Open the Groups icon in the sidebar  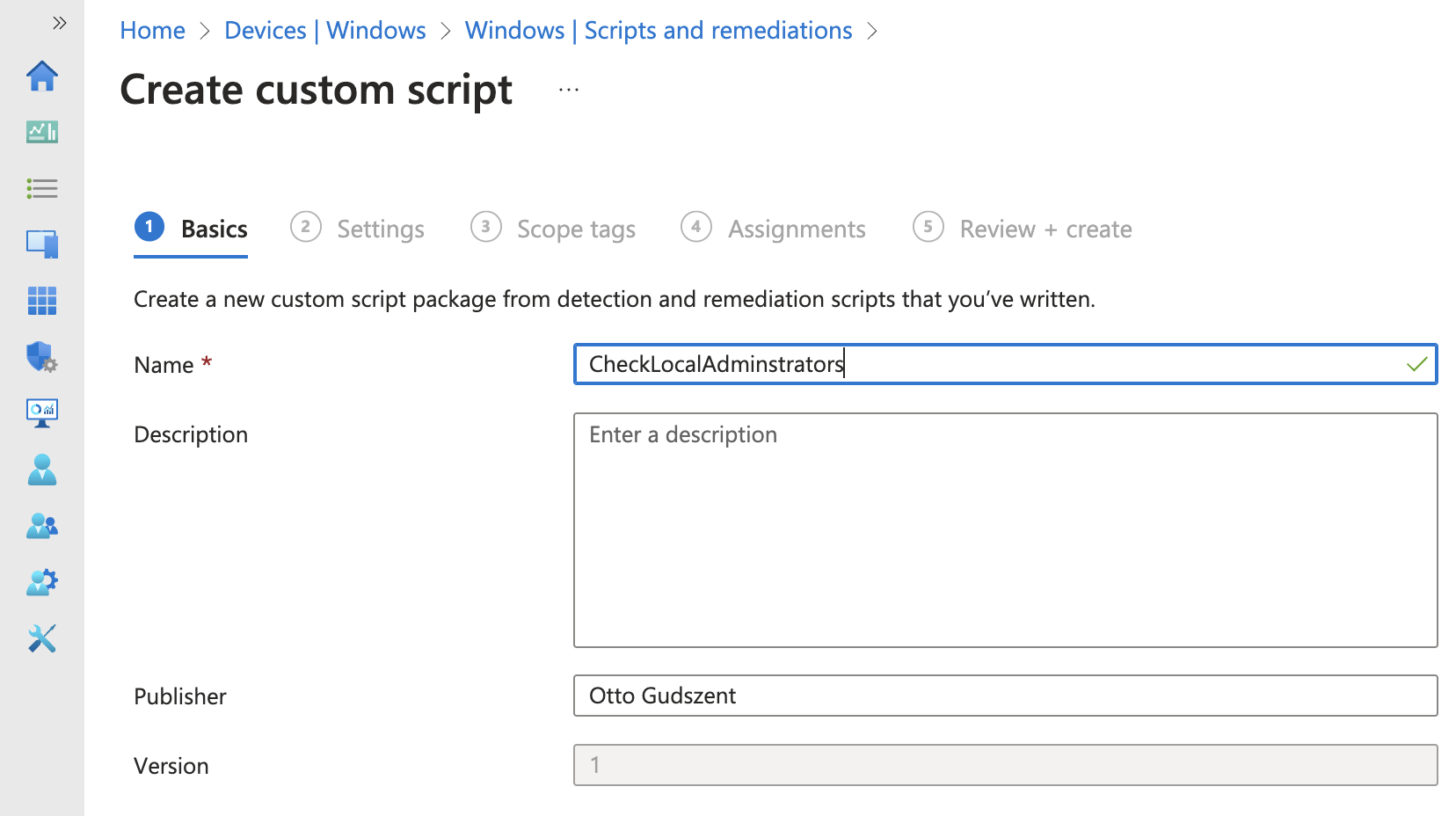point(42,526)
